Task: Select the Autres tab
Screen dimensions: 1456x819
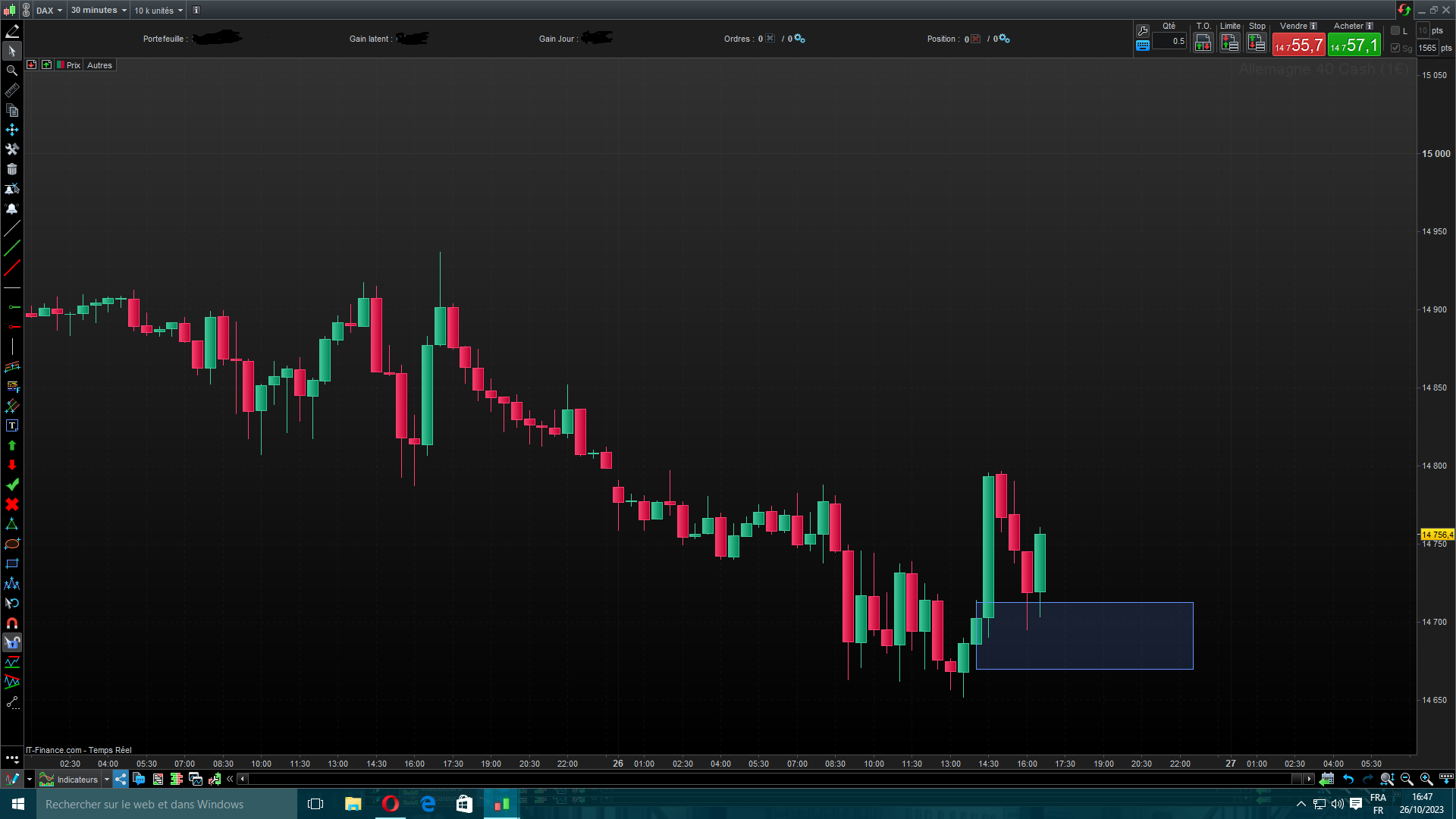Action: 99,65
